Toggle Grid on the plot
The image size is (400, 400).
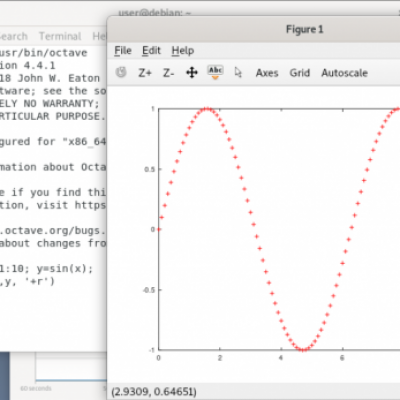click(300, 73)
